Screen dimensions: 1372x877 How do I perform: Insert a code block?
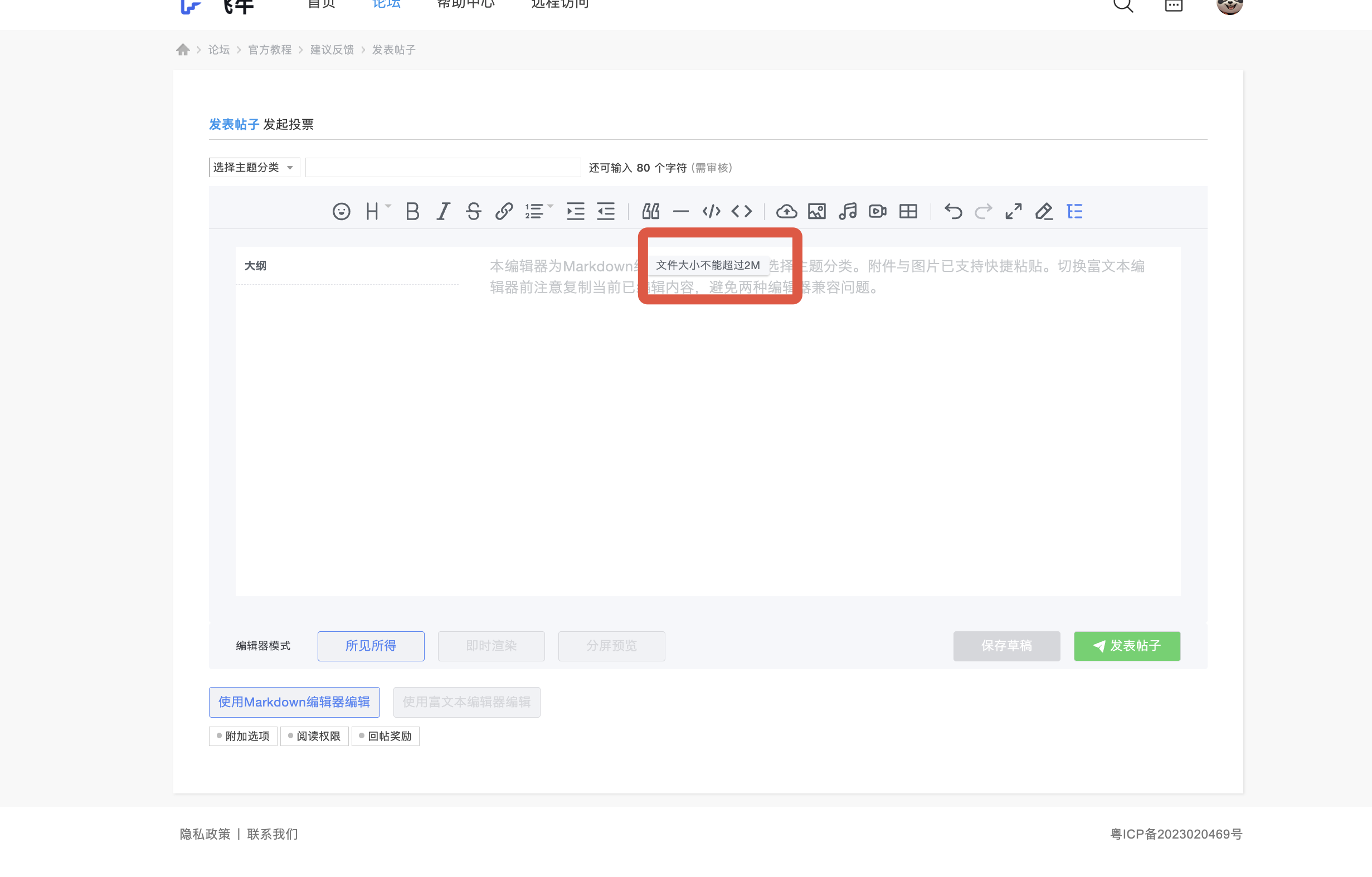coord(711,211)
